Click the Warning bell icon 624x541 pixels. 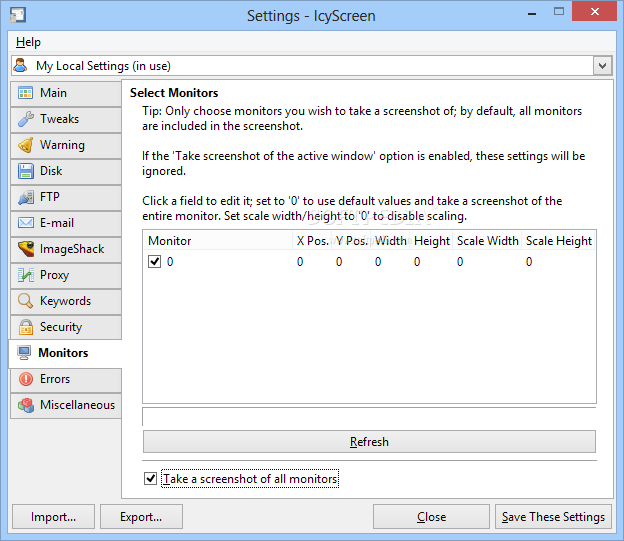coord(25,145)
